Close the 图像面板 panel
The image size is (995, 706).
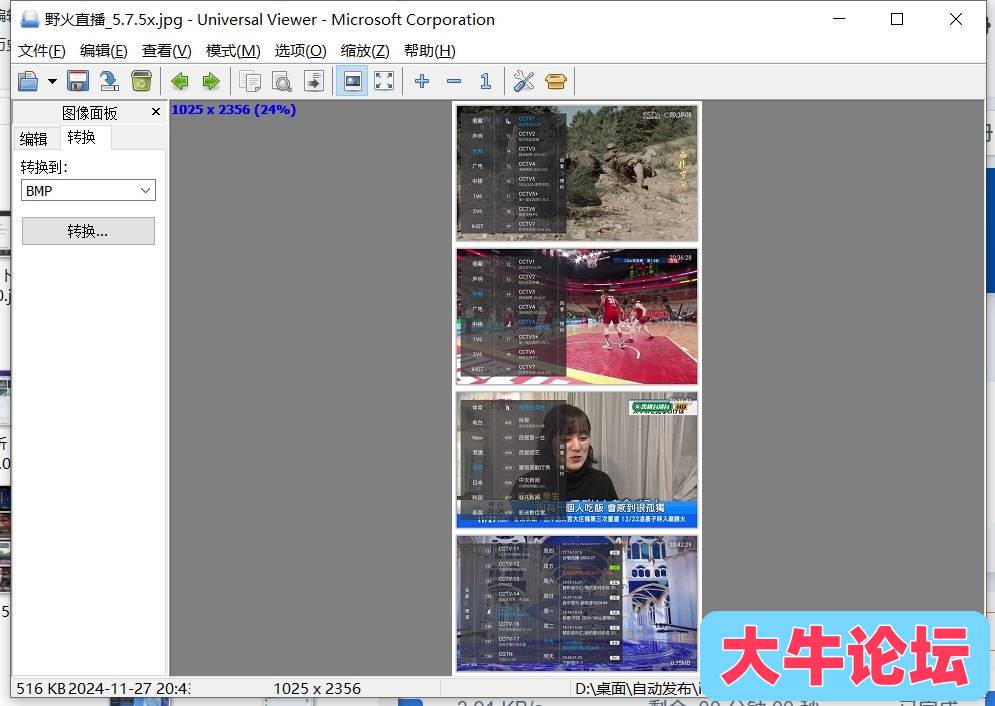click(156, 112)
